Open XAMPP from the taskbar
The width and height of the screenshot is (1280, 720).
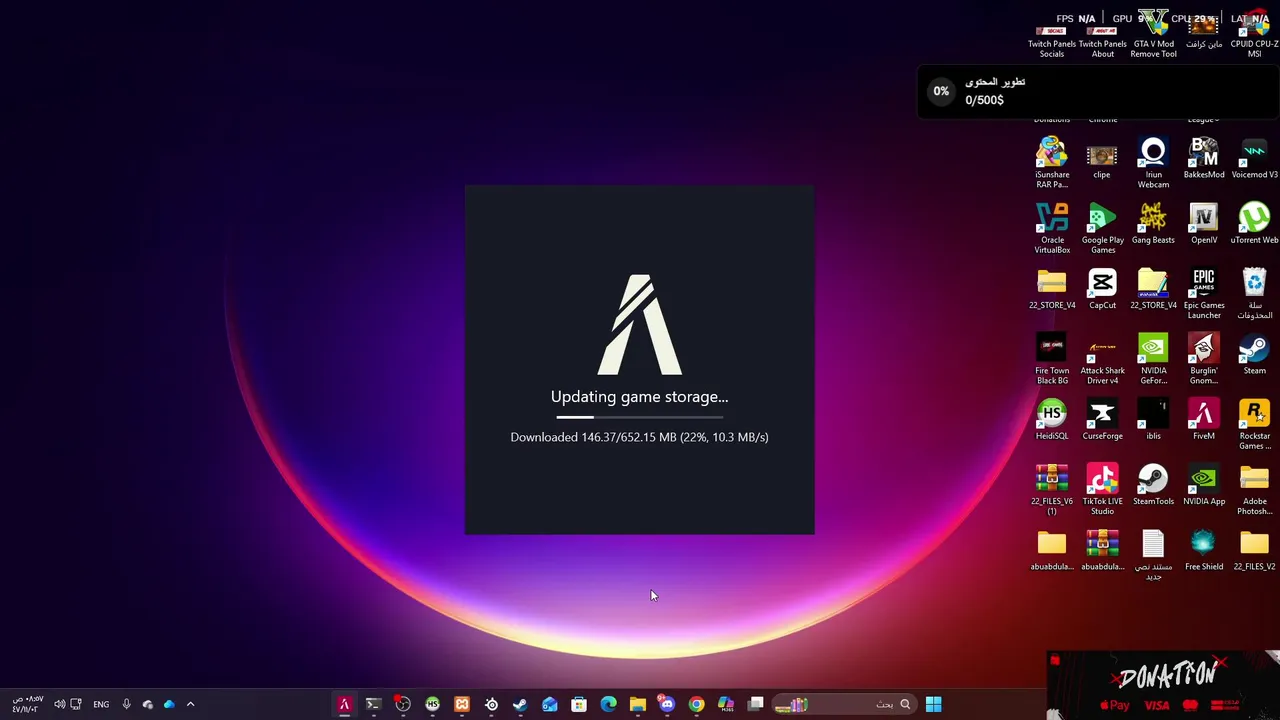tap(462, 704)
